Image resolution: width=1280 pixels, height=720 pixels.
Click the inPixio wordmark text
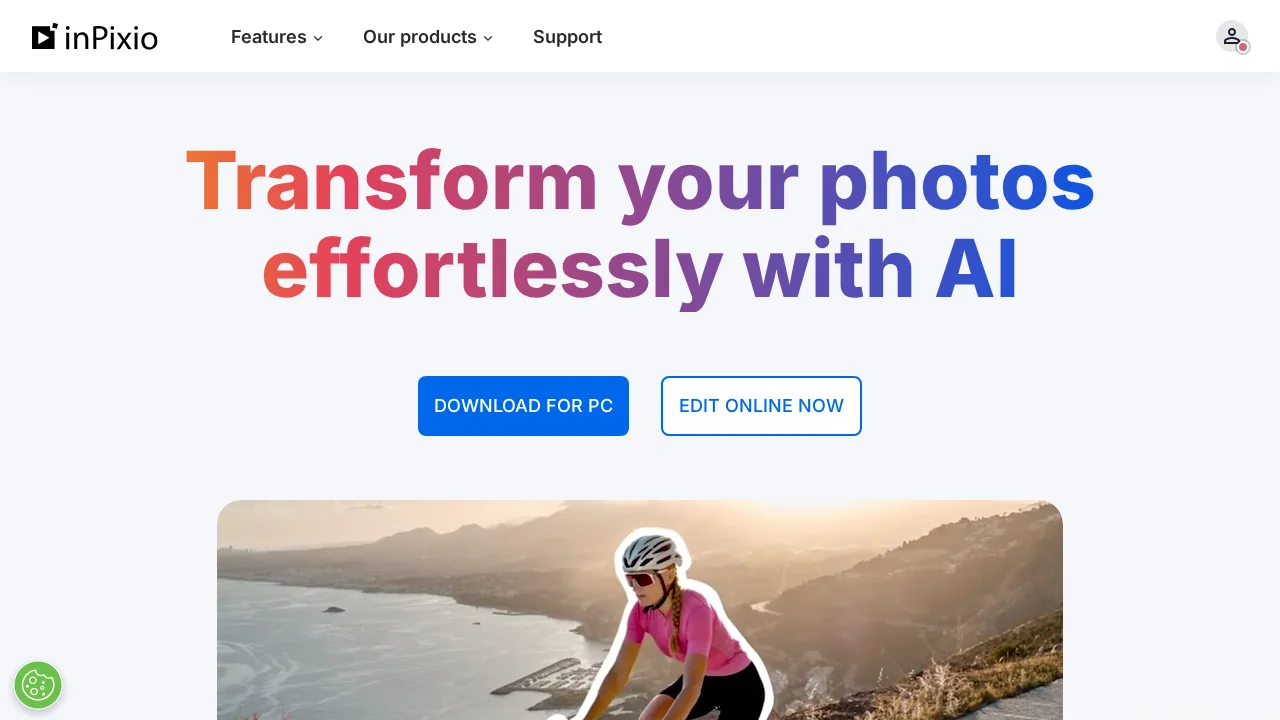click(x=111, y=38)
